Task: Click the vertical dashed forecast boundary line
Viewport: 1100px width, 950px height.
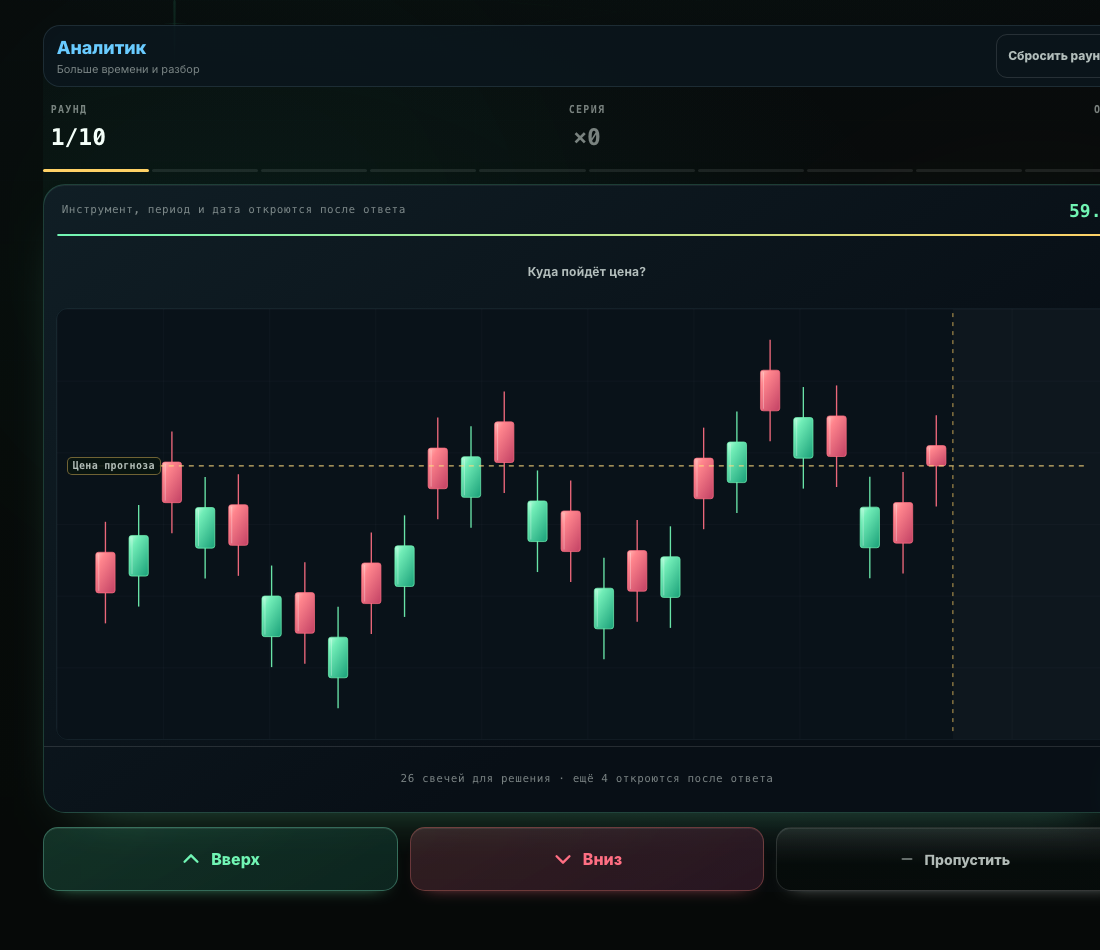Action: (x=953, y=523)
